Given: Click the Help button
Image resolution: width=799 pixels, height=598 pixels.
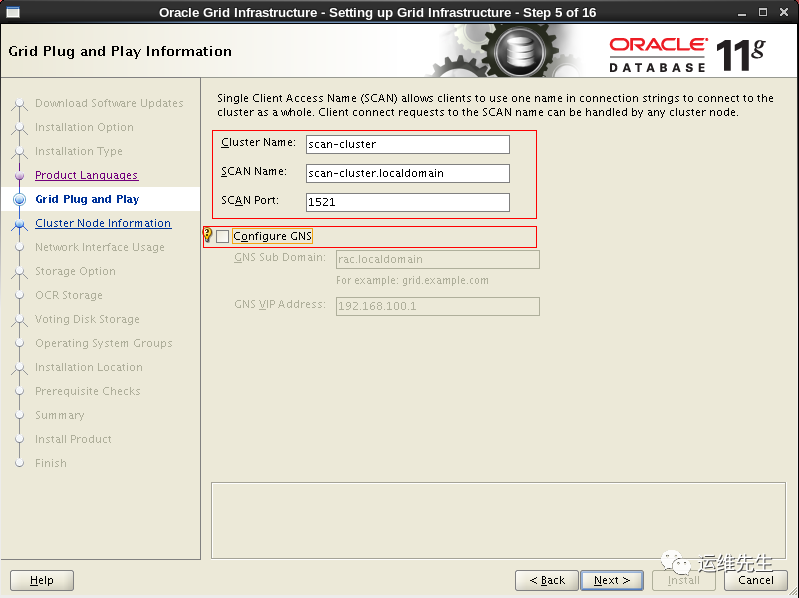Looking at the screenshot, I should pyautogui.click(x=42, y=580).
